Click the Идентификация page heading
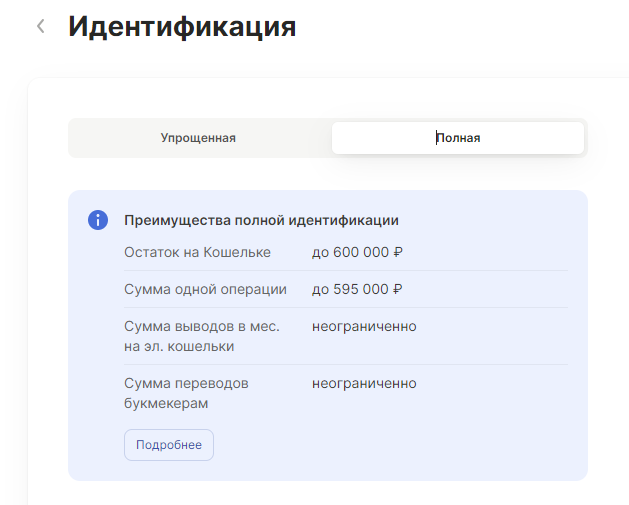Screen dimensions: 629x505 182,27
